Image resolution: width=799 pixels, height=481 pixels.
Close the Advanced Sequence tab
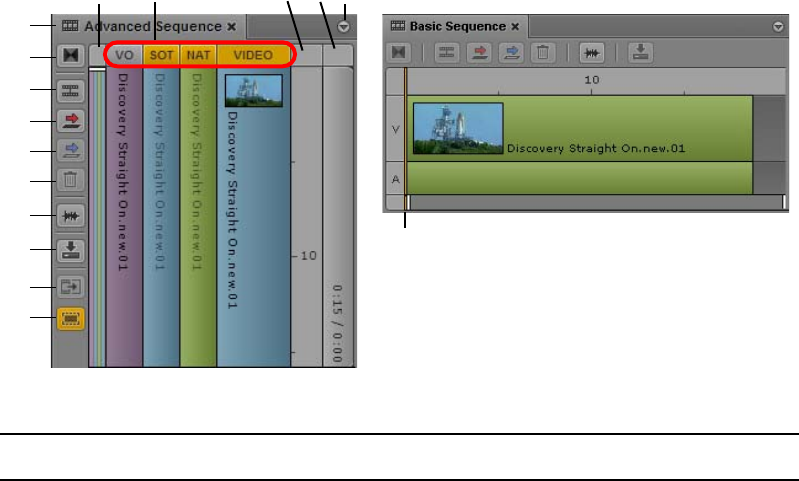(x=232, y=26)
